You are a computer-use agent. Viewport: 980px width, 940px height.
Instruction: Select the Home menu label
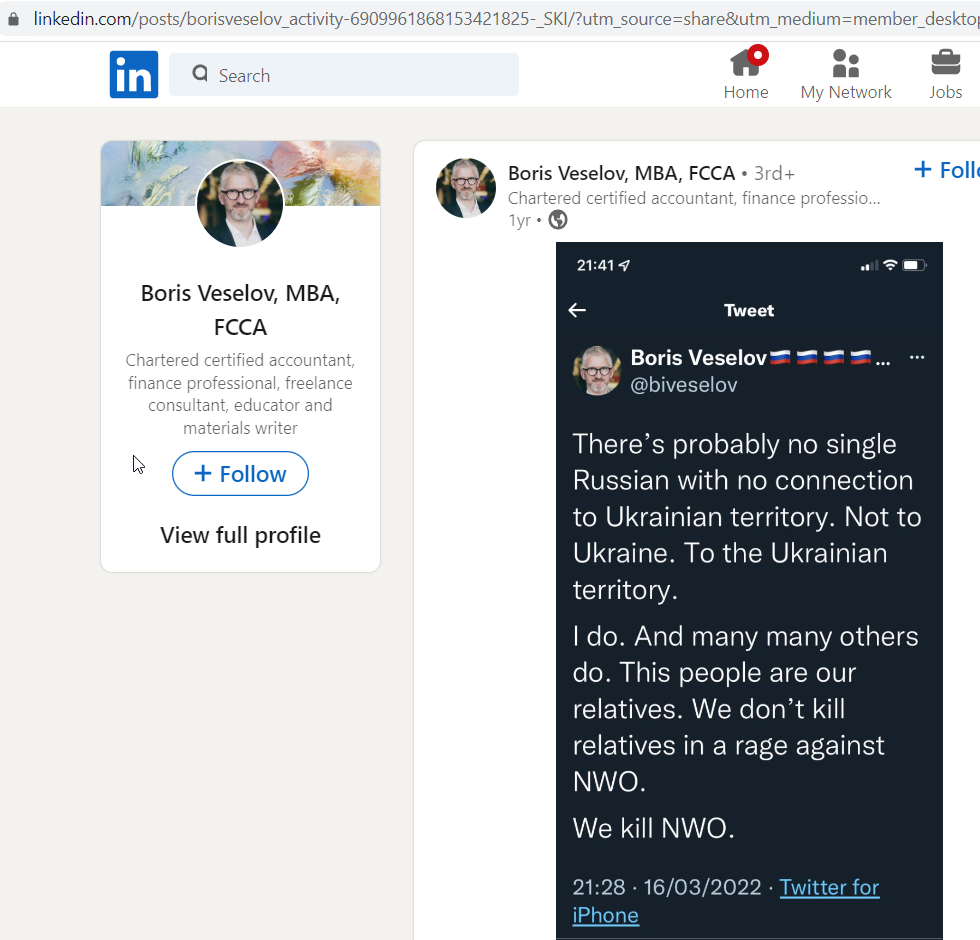746,91
